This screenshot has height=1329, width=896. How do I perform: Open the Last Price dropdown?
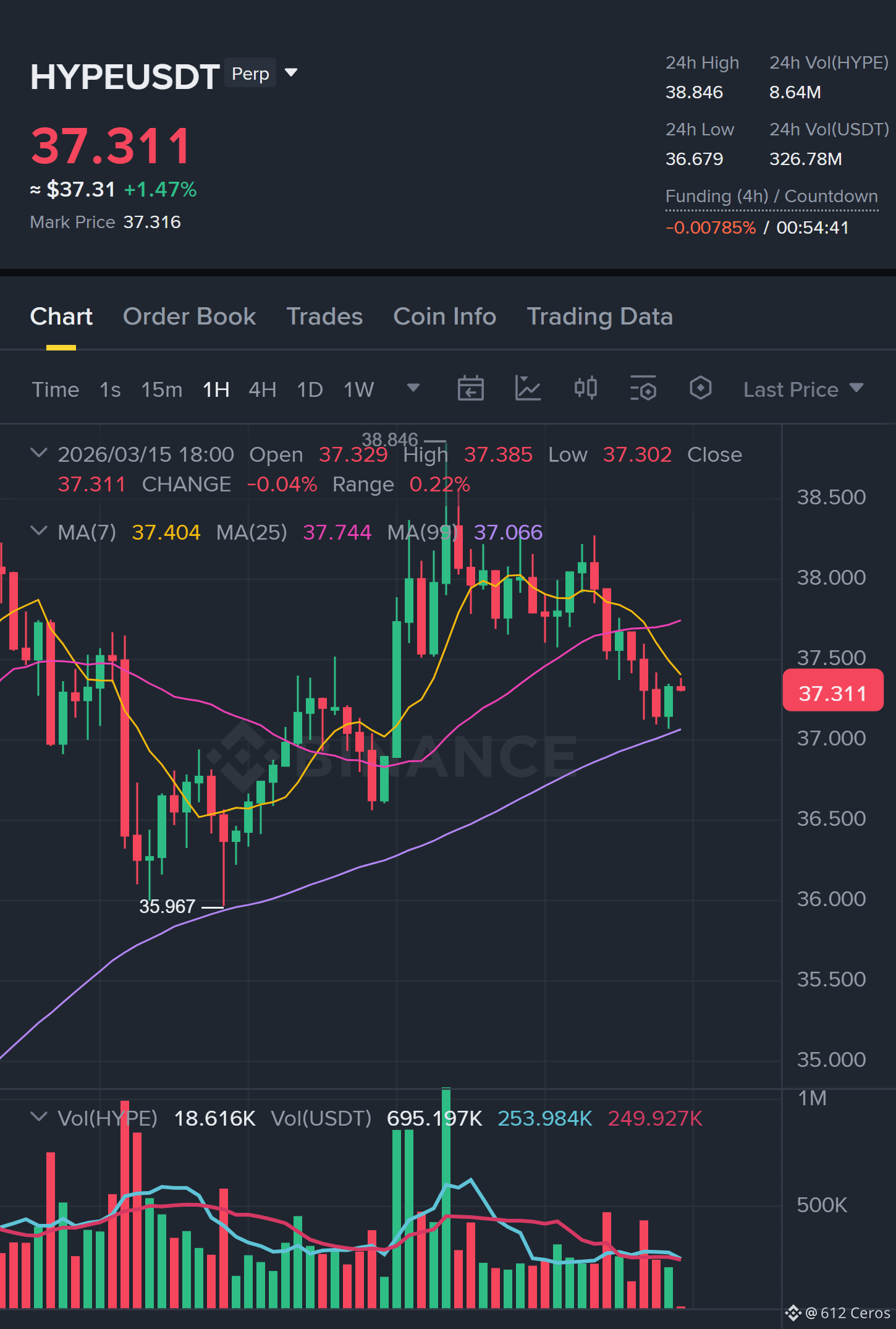tap(803, 389)
